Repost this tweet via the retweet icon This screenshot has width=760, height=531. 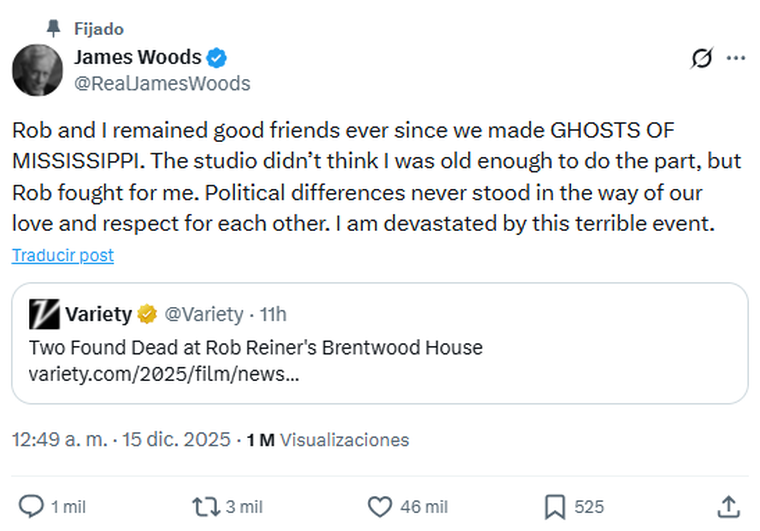tap(206, 506)
